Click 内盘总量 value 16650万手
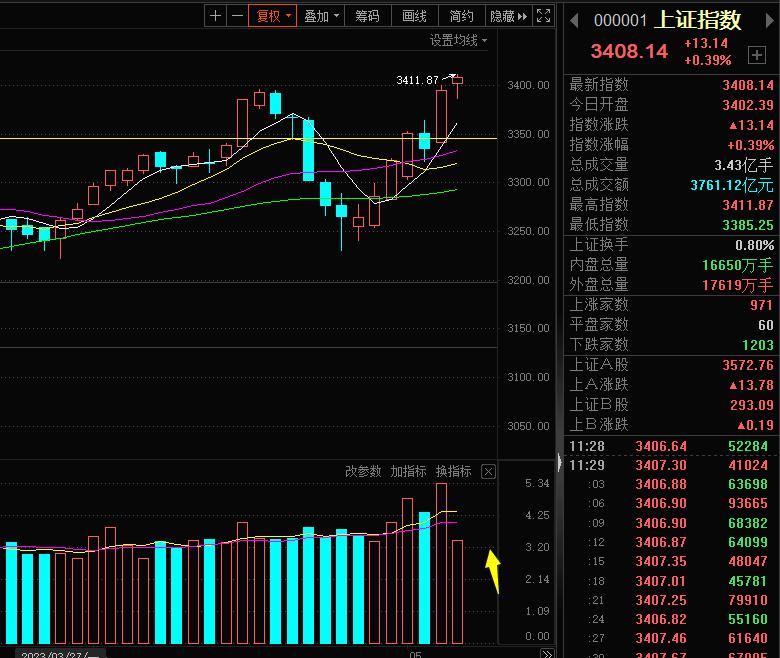Viewport: 780px width, 658px height. [x=737, y=265]
